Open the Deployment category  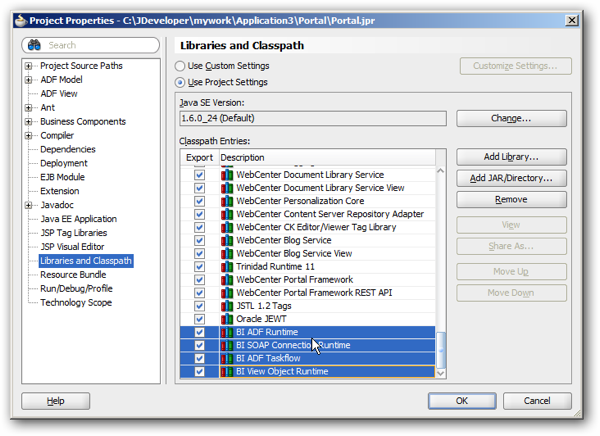(x=64, y=163)
